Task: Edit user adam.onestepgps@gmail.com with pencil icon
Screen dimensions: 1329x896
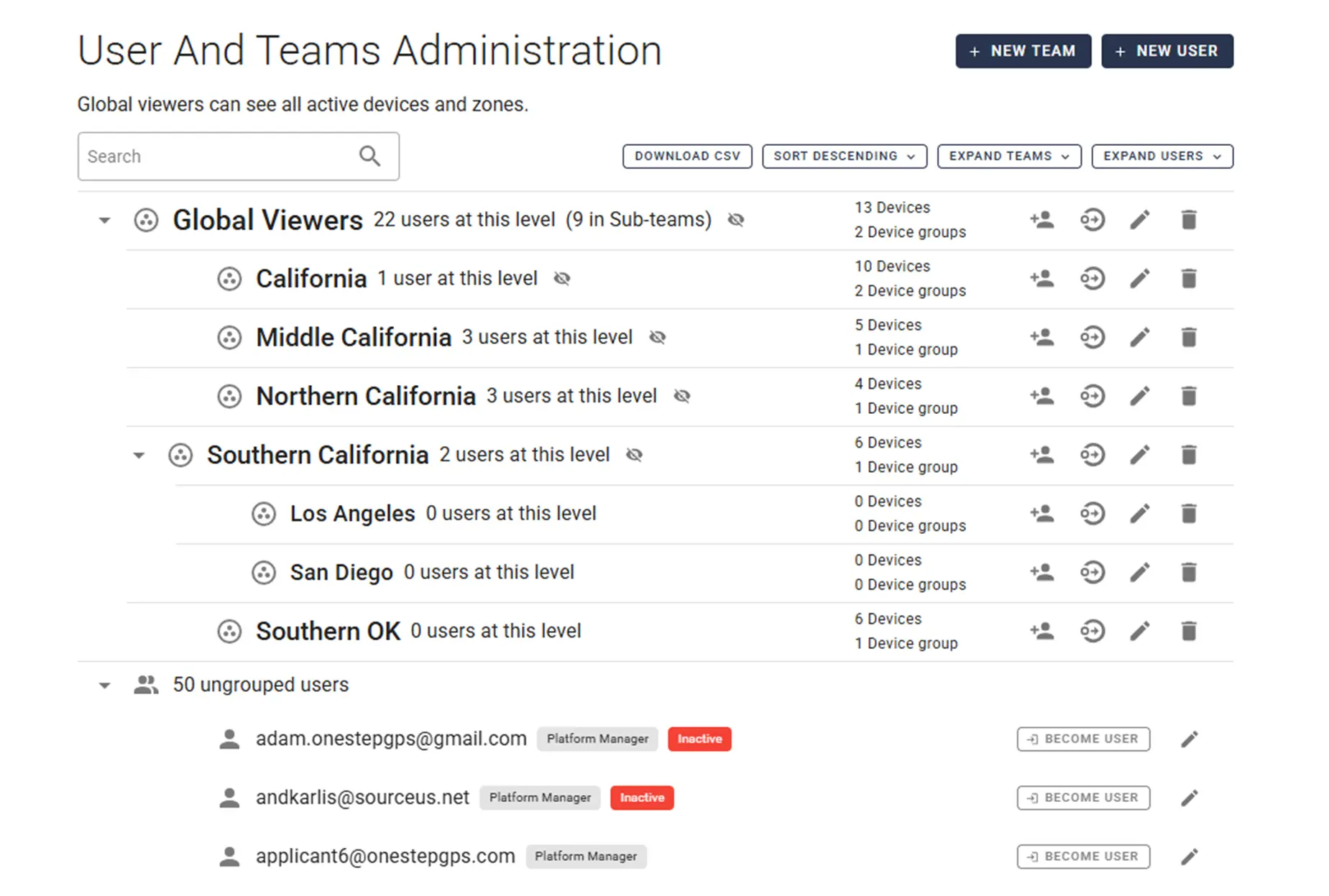Action: [1190, 739]
